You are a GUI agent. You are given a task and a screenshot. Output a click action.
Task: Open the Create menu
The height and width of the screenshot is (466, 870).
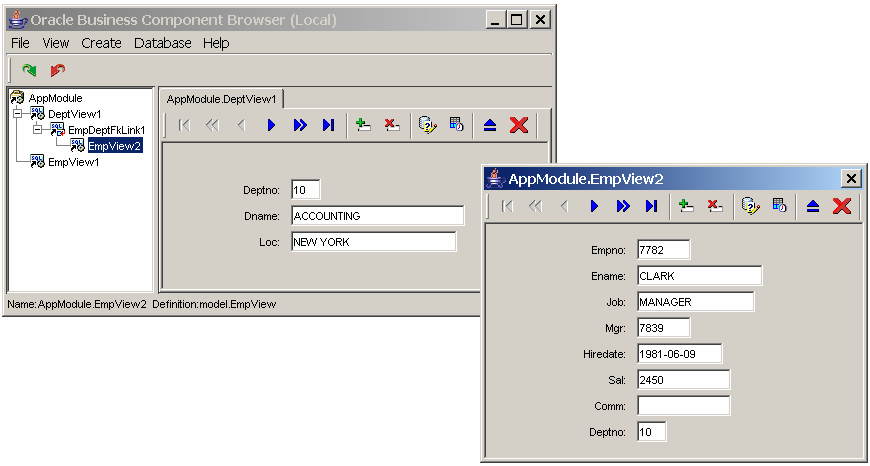pyautogui.click(x=101, y=43)
